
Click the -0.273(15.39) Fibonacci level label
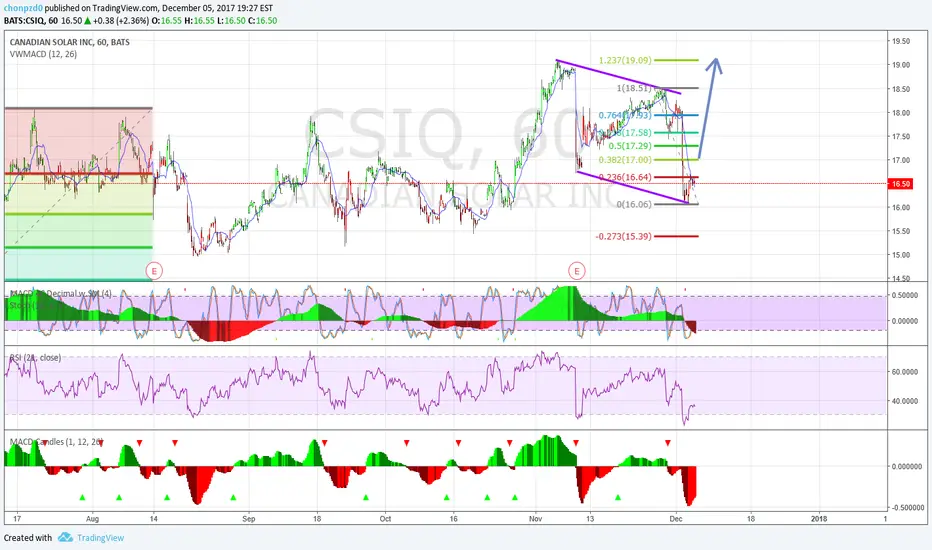coord(624,237)
